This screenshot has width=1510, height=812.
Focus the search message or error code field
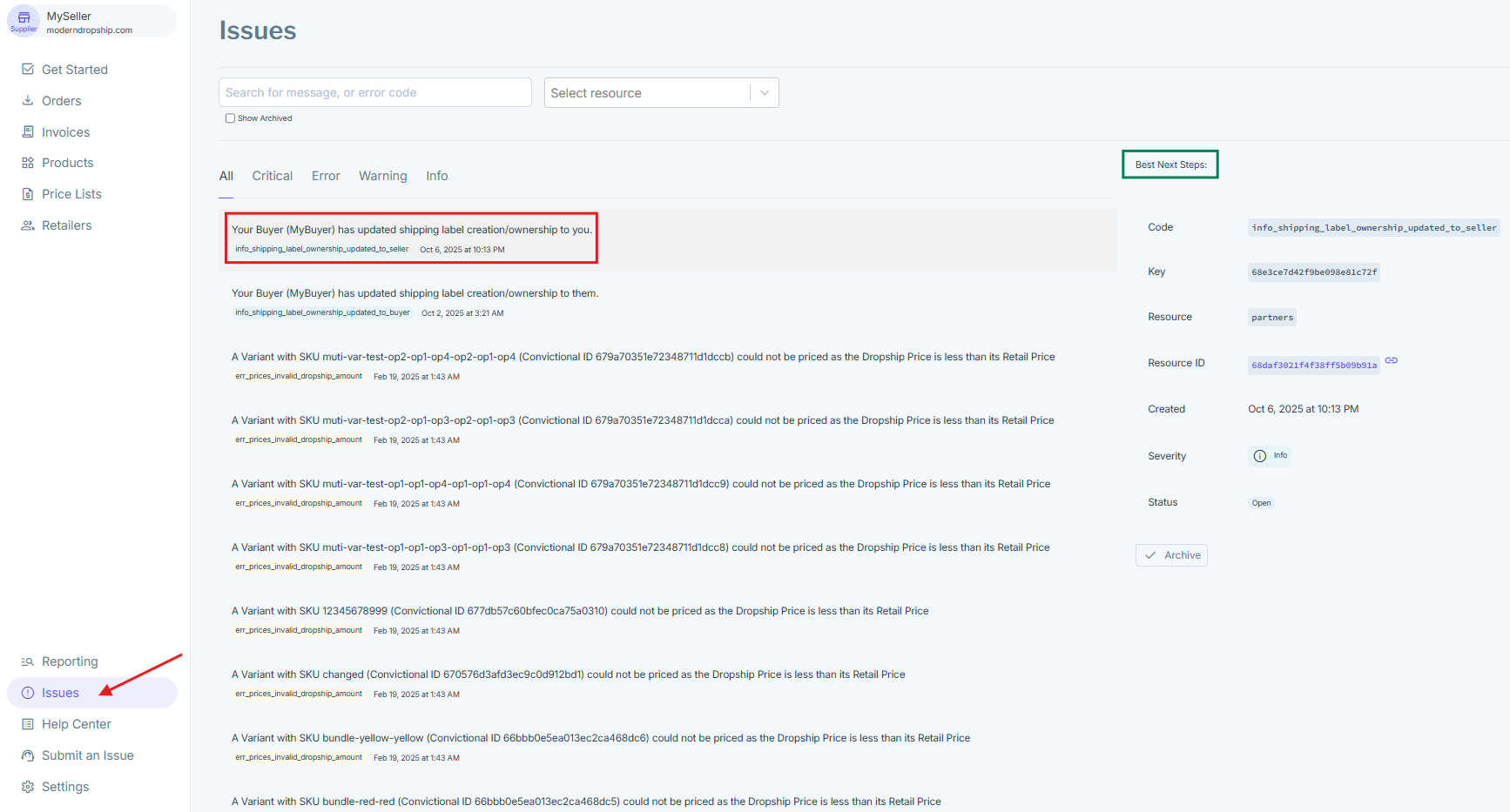[374, 92]
